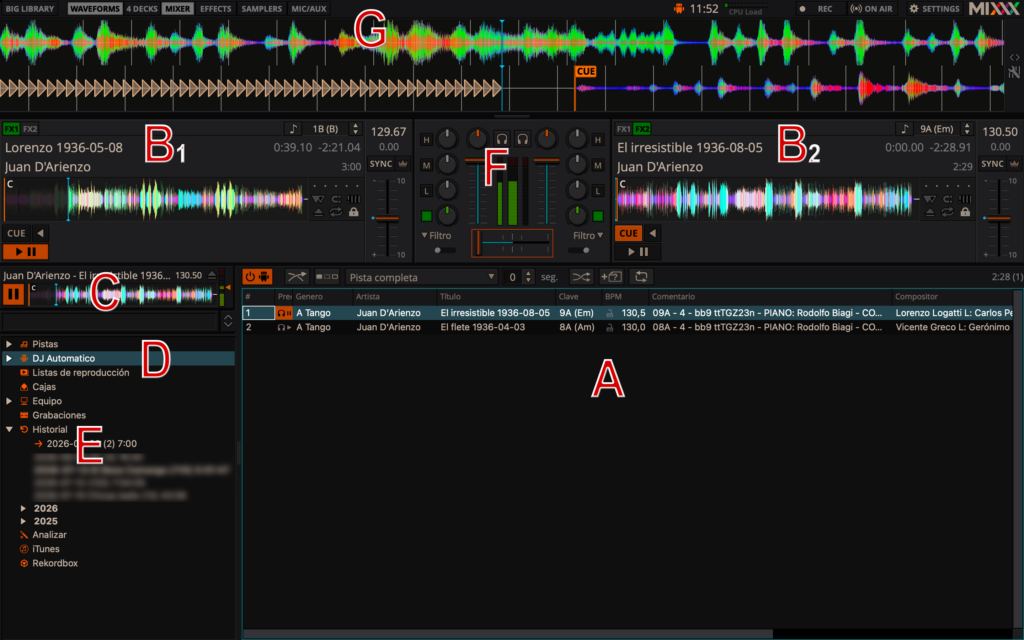Click the left headphone cue button in mixer
Image resolution: width=1024 pixels, height=640 pixels.
[502, 138]
